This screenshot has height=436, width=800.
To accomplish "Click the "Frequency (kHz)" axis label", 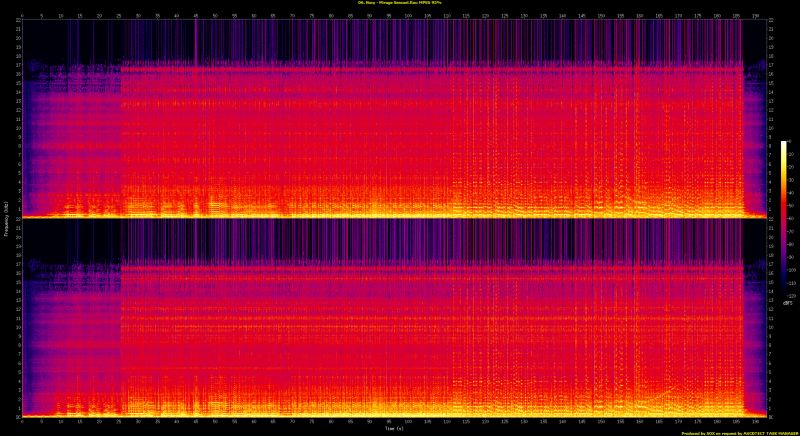I will pyautogui.click(x=5, y=218).
